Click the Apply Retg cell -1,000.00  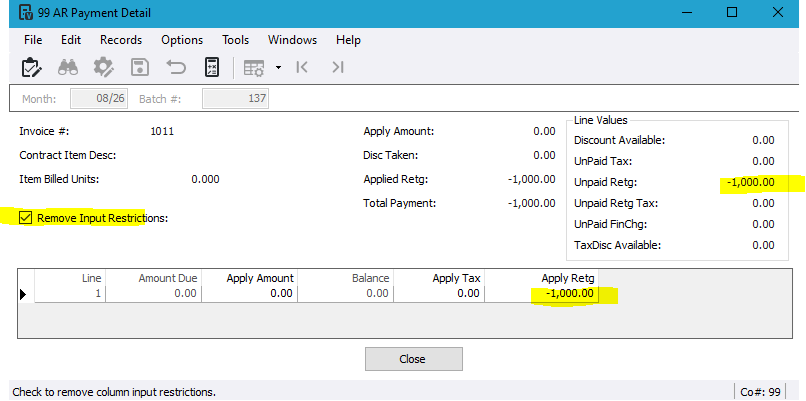(541, 294)
